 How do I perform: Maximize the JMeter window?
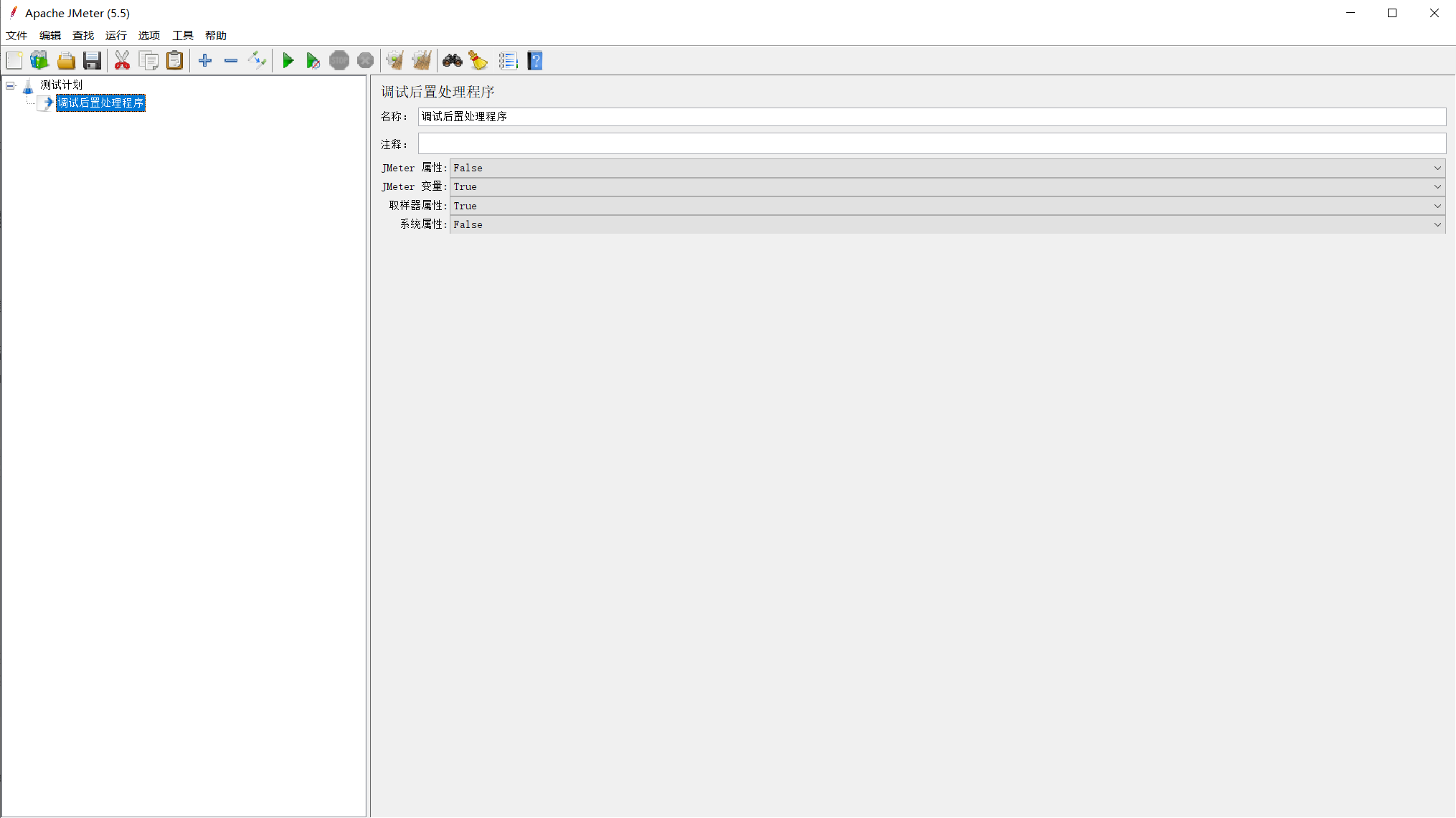[1392, 13]
